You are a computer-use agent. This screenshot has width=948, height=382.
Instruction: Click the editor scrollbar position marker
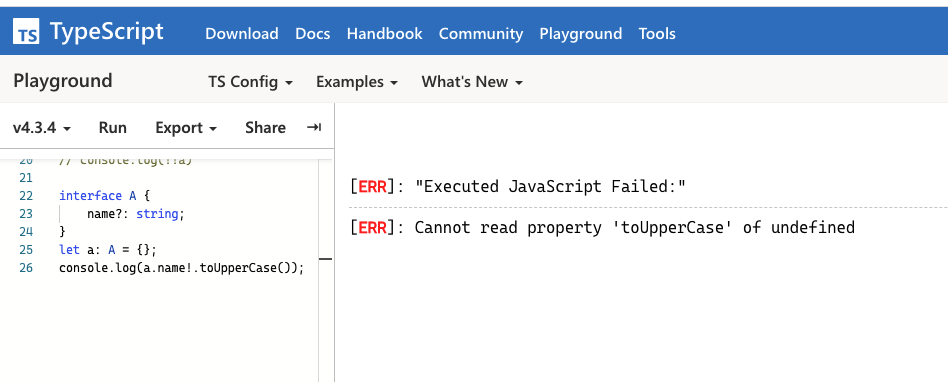pyautogui.click(x=326, y=259)
